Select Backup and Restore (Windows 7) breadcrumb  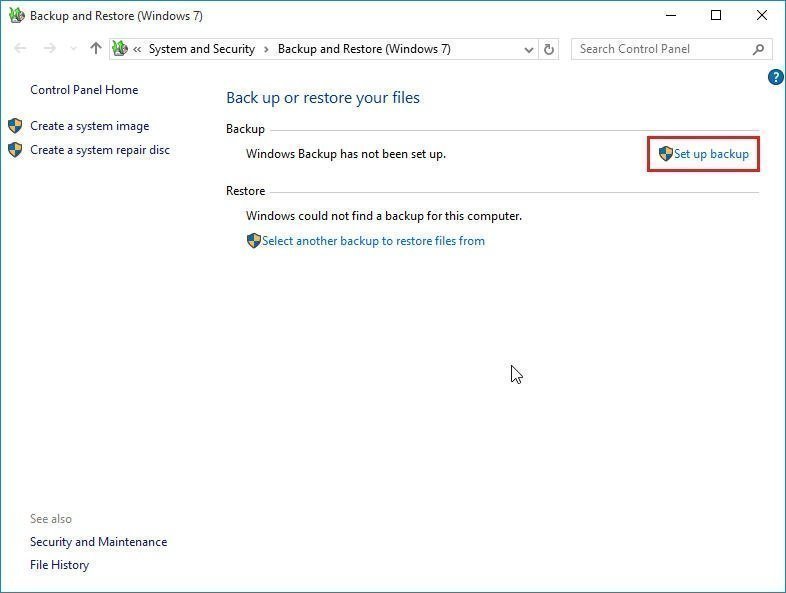coord(364,49)
